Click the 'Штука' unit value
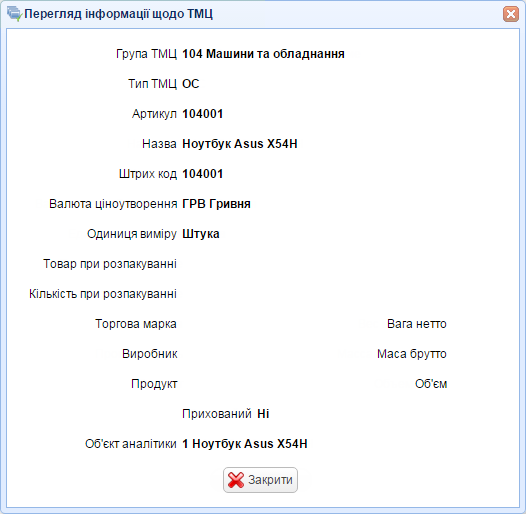Image resolution: width=526 pixels, height=514 pixels. tap(201, 234)
